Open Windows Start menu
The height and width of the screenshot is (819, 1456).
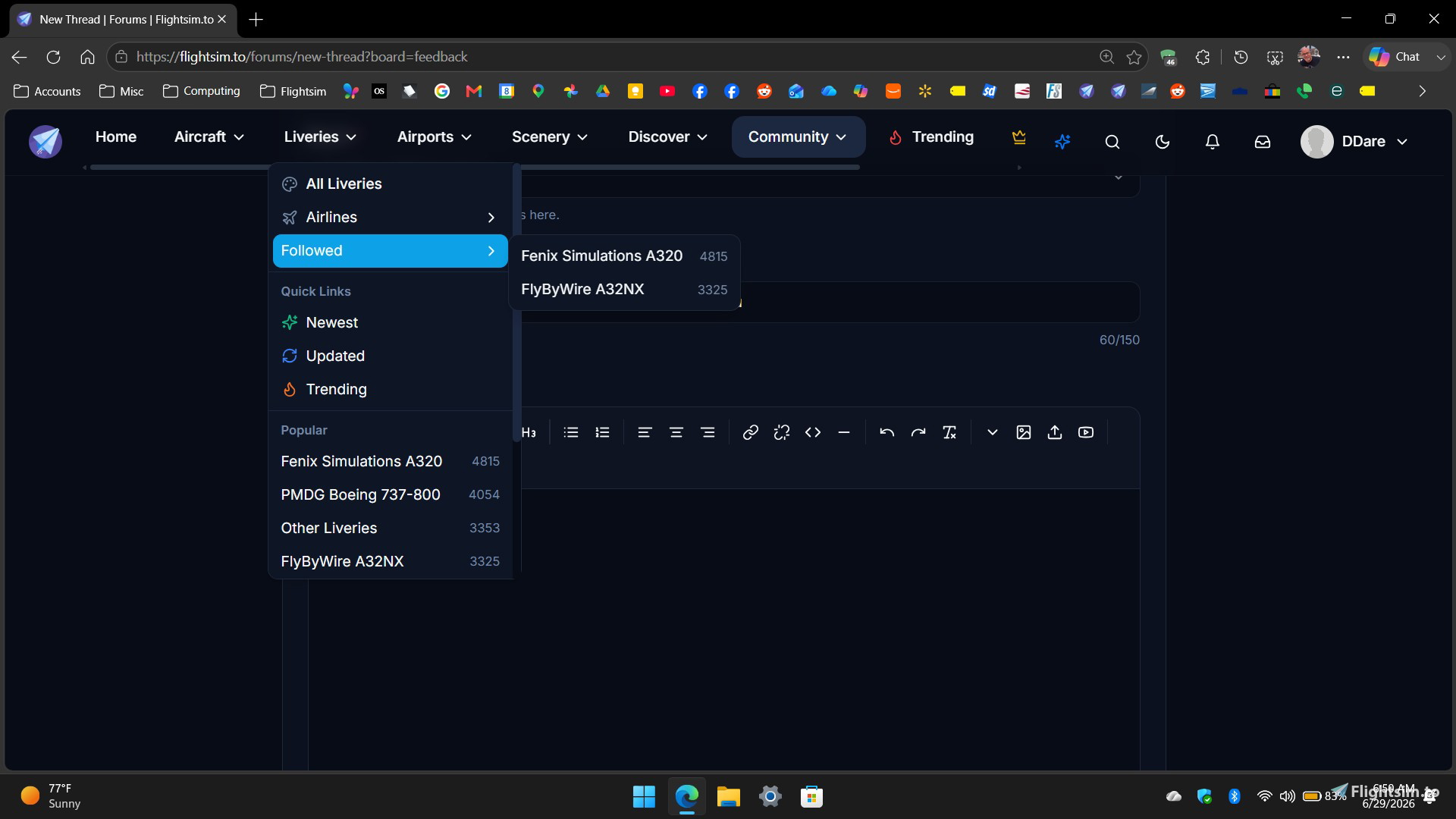[x=644, y=796]
